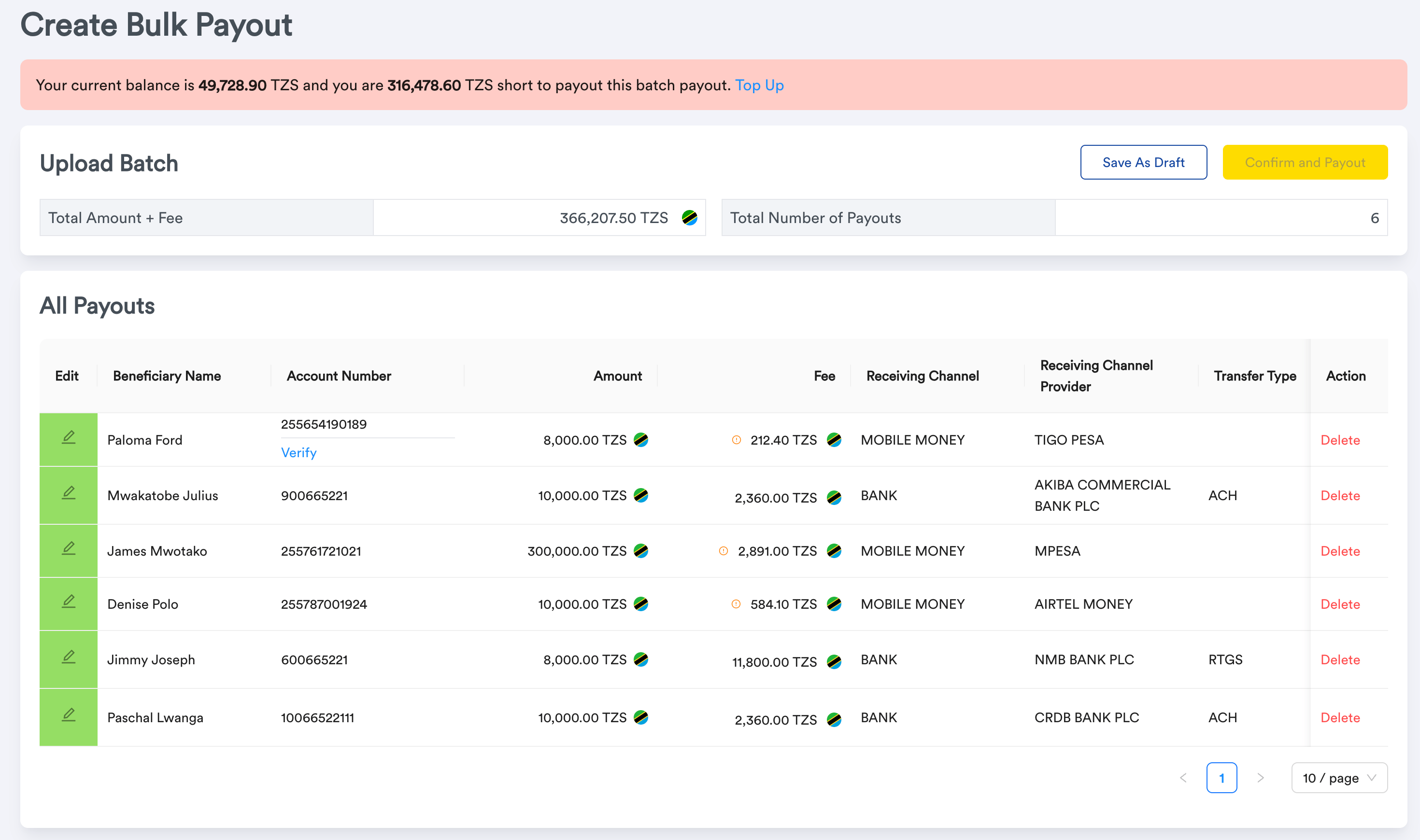Click flag icon beside Paschal Lwanga amount
The width and height of the screenshot is (1420, 840).
[641, 717]
